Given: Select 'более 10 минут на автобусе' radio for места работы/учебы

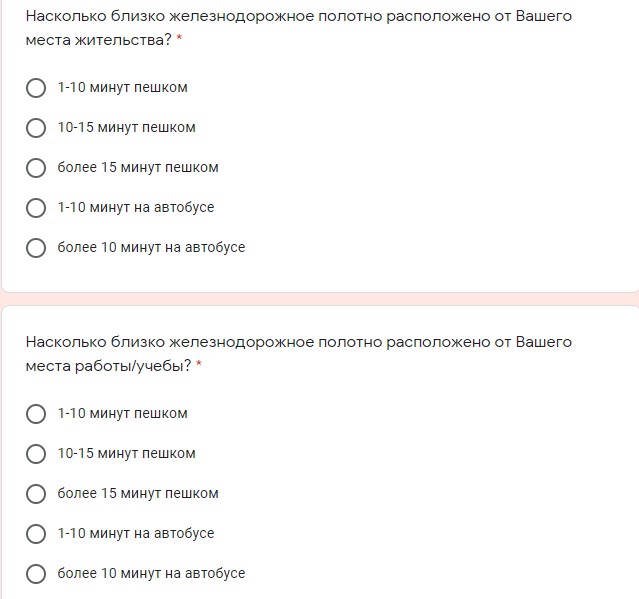Looking at the screenshot, I should tap(36, 574).
